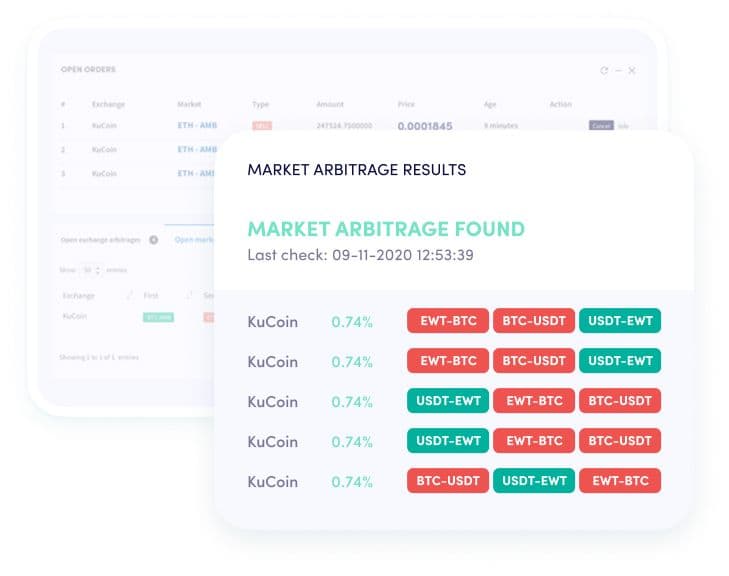Click the Age column header in Open Orders

click(490, 104)
